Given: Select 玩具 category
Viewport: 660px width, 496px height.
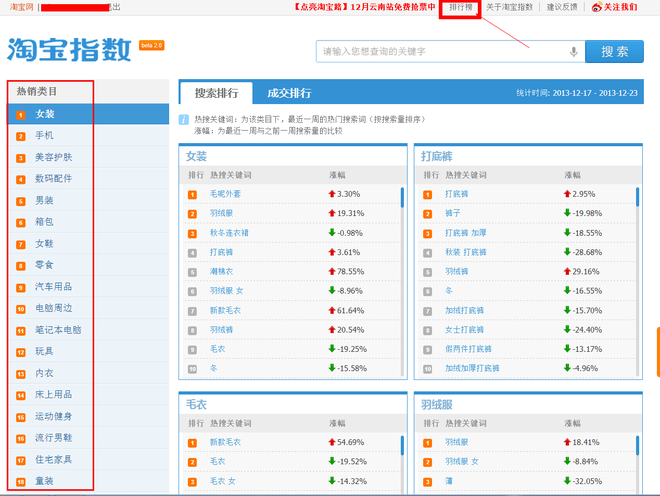Looking at the screenshot, I should click(x=88, y=351).
